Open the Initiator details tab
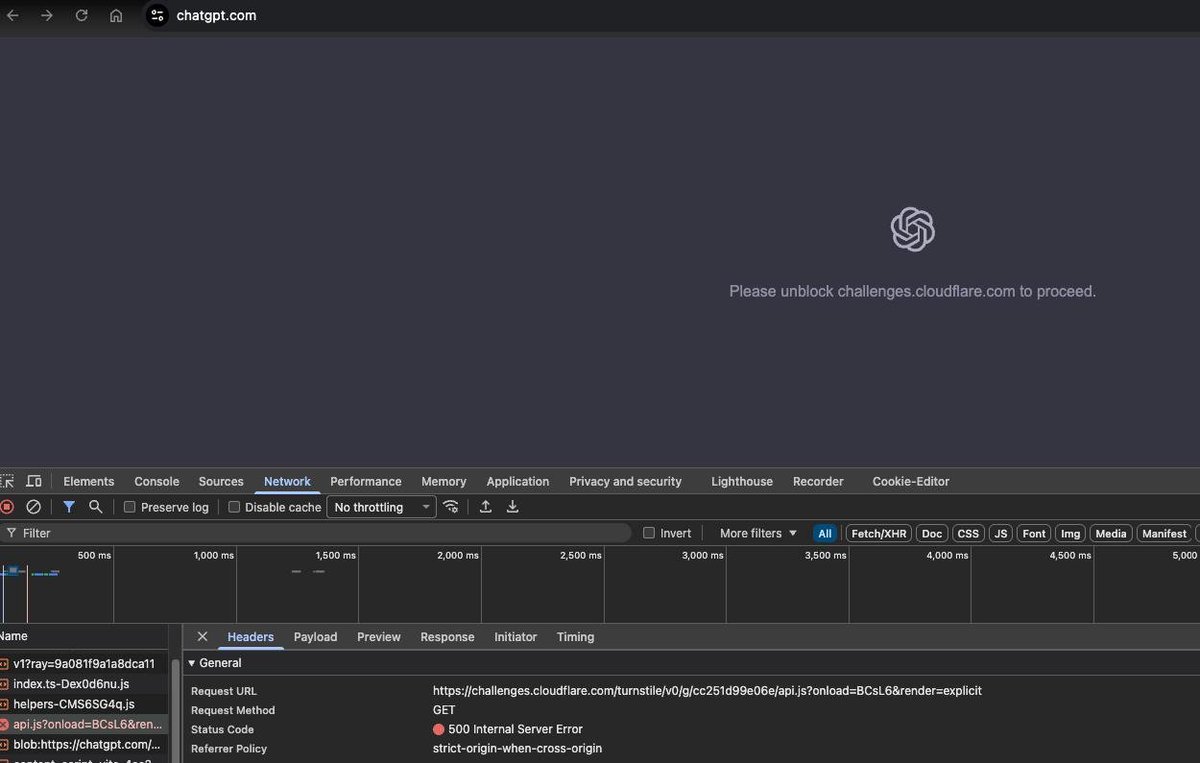Viewport: 1200px width, 763px height. 515,637
